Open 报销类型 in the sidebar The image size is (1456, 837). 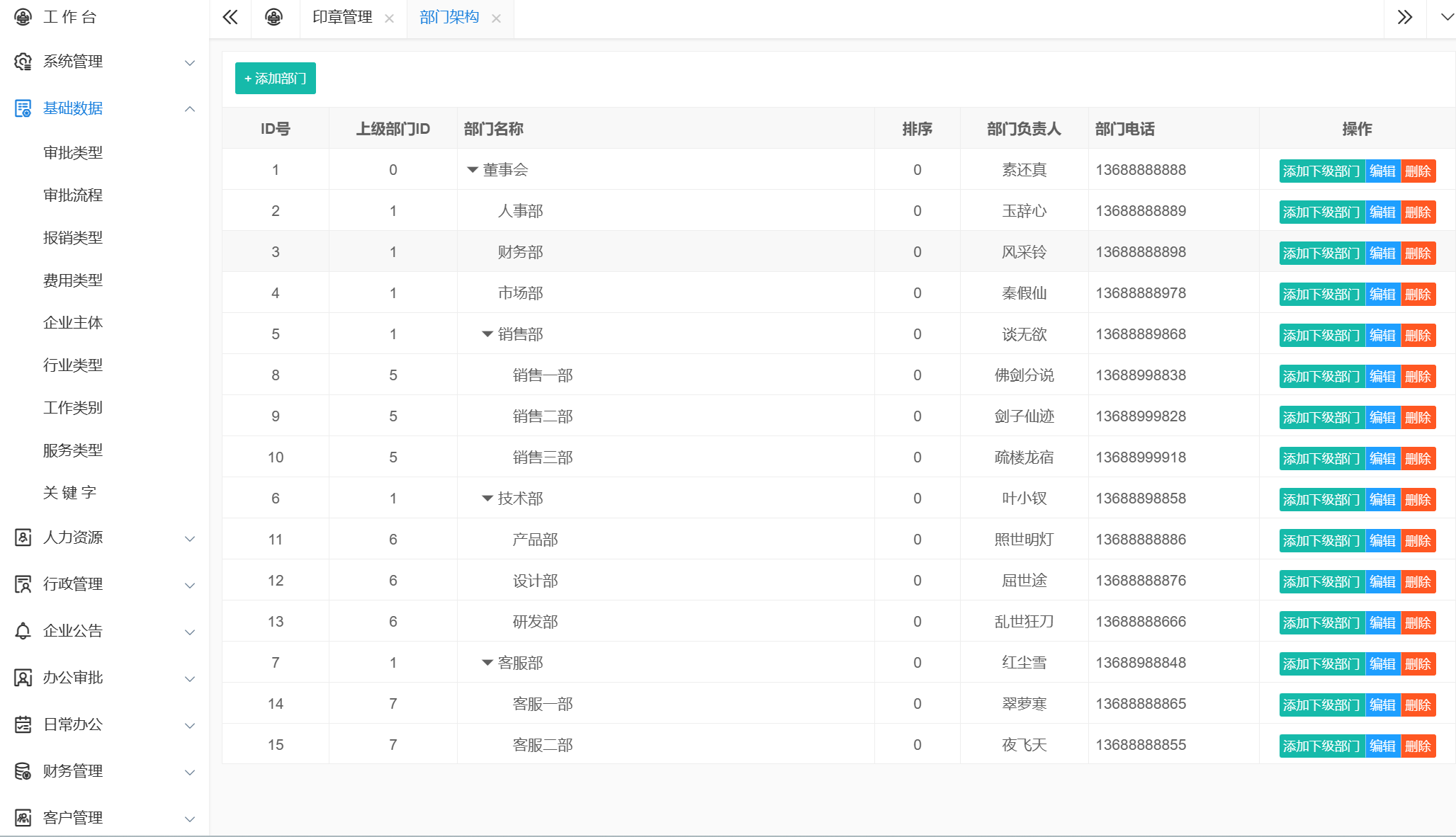click(x=73, y=238)
